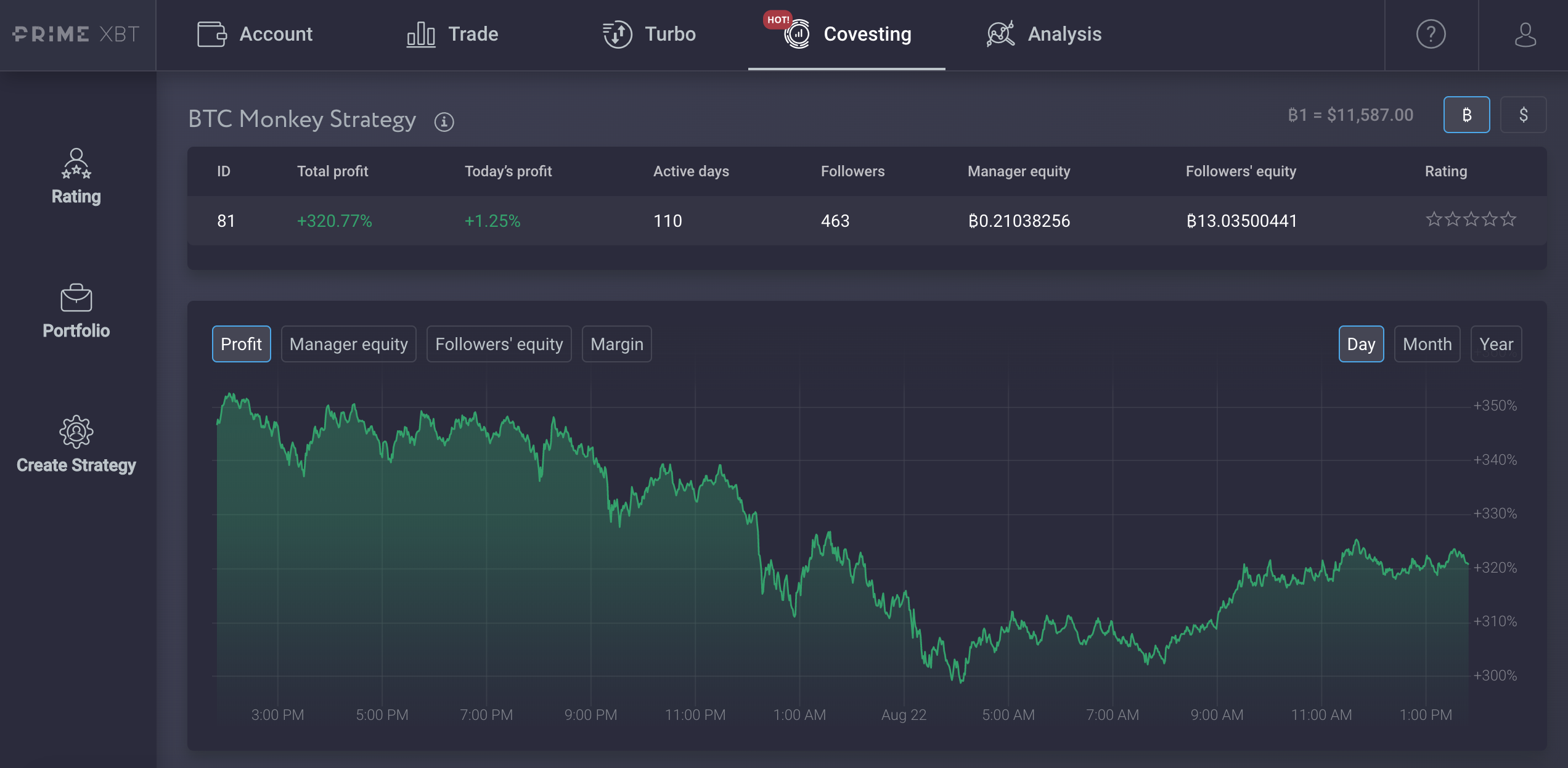Click the 463 followers value
This screenshot has height=768, width=1568.
835,221
